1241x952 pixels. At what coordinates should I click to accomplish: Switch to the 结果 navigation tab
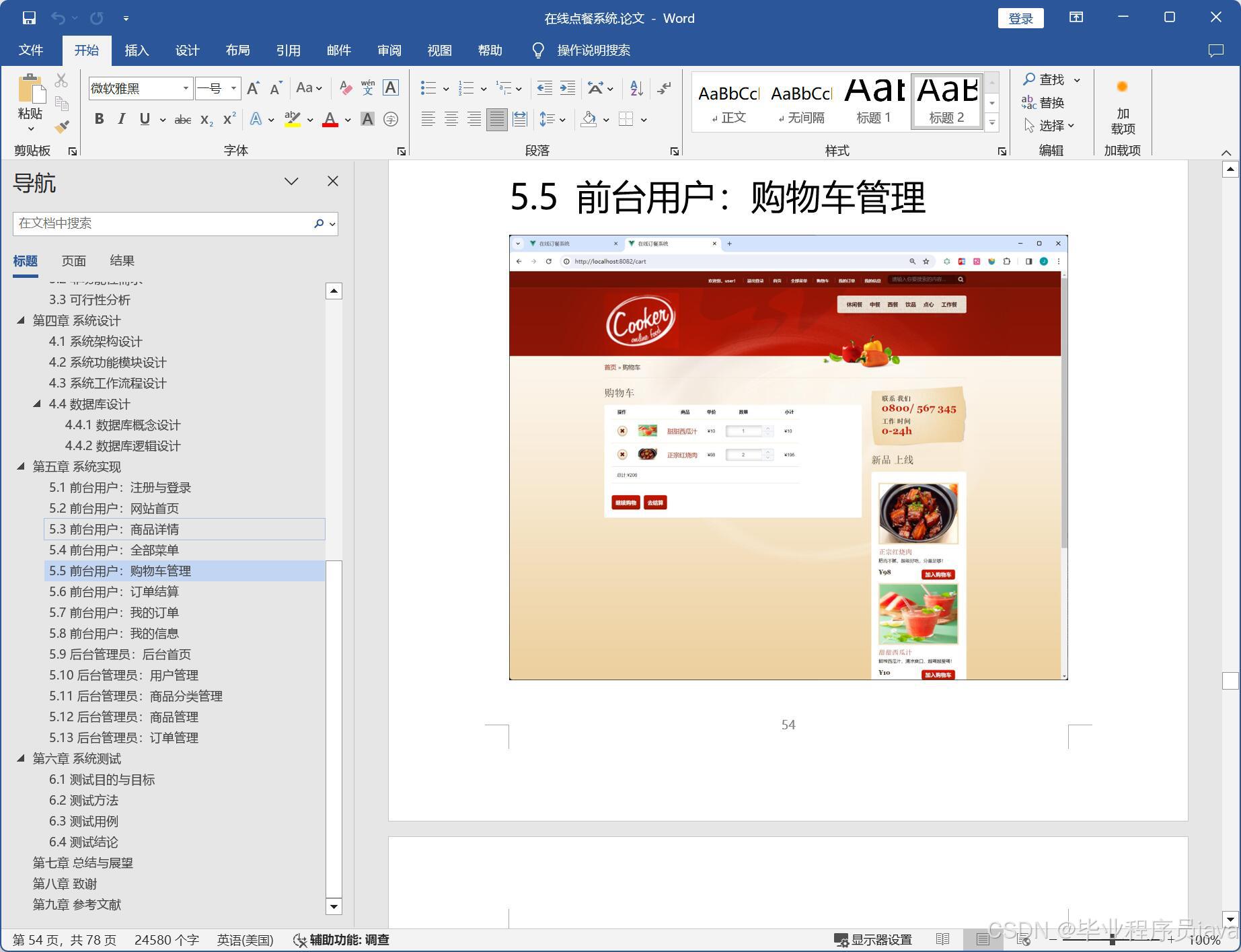click(x=122, y=260)
